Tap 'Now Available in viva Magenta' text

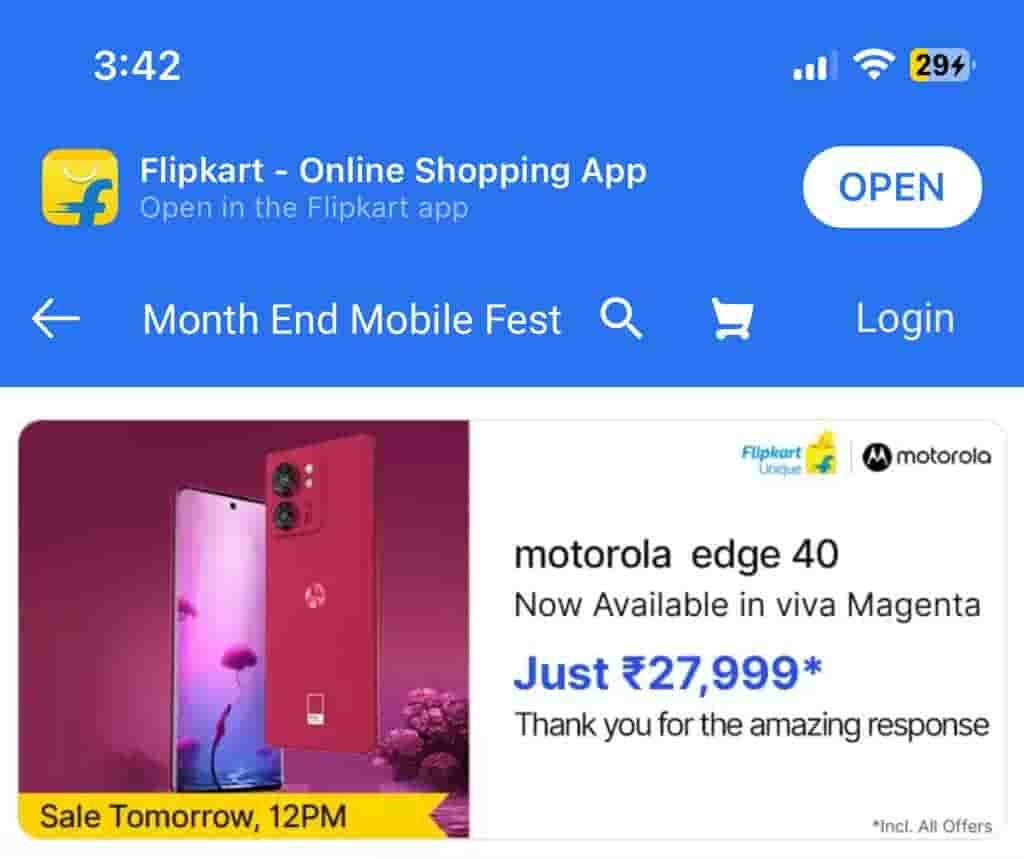tap(748, 605)
